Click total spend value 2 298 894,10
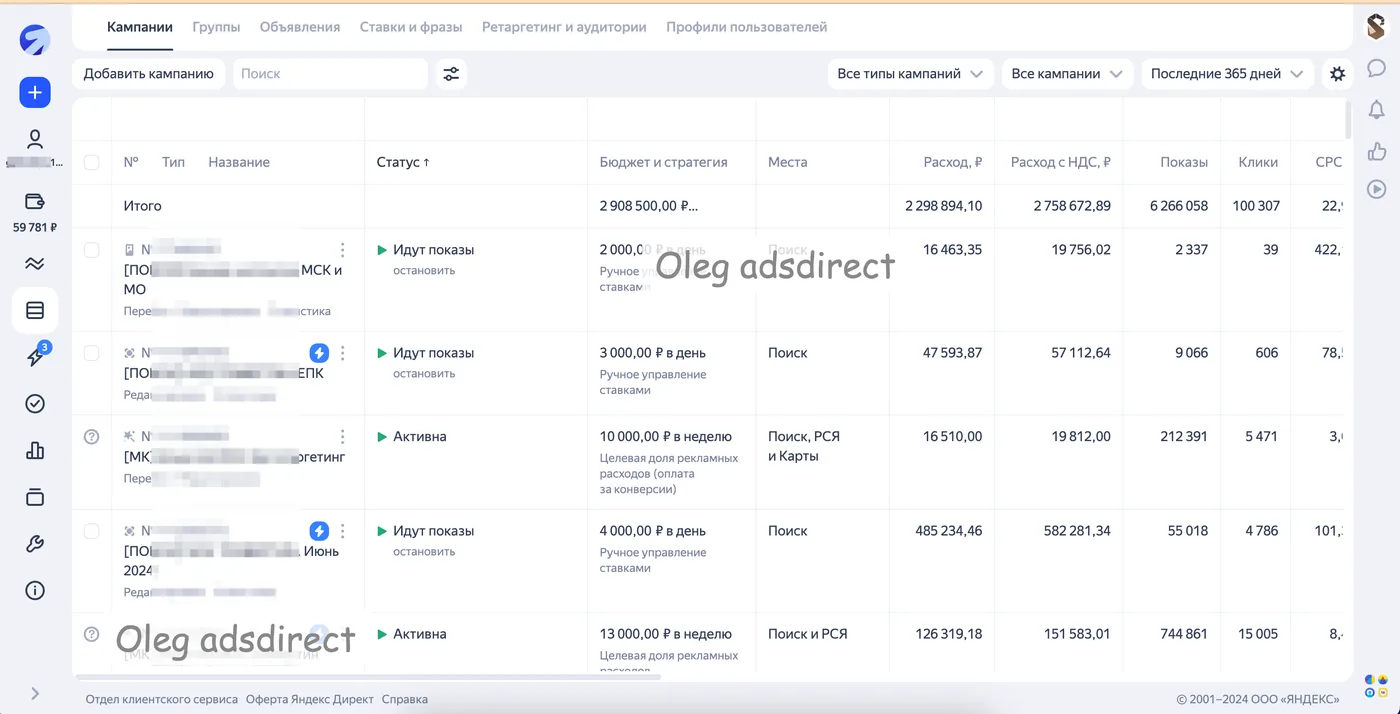 [x=944, y=206]
